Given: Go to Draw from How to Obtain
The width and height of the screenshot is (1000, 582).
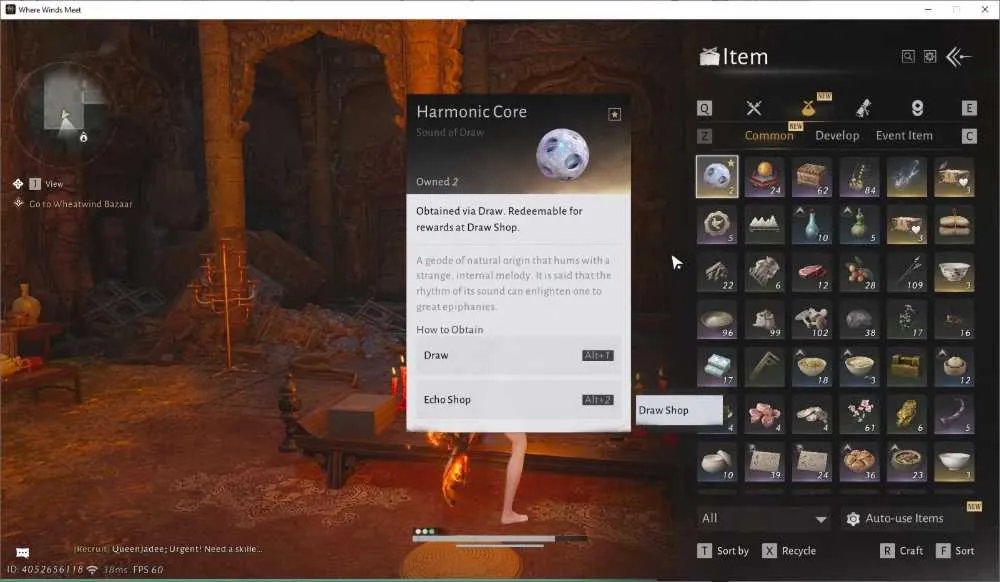Looking at the screenshot, I should click(x=518, y=355).
